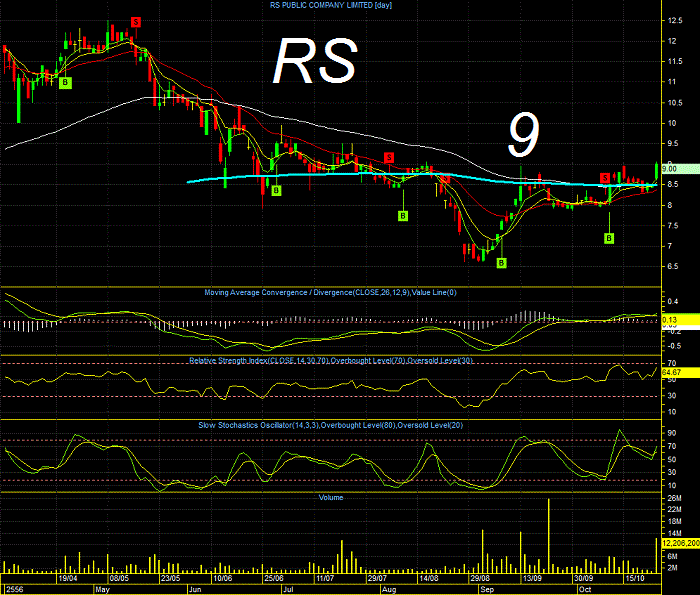Image resolution: width=700 pixels, height=595 pixels.
Task: Click the 90 label on the Stochastics axis
Action: point(671,433)
